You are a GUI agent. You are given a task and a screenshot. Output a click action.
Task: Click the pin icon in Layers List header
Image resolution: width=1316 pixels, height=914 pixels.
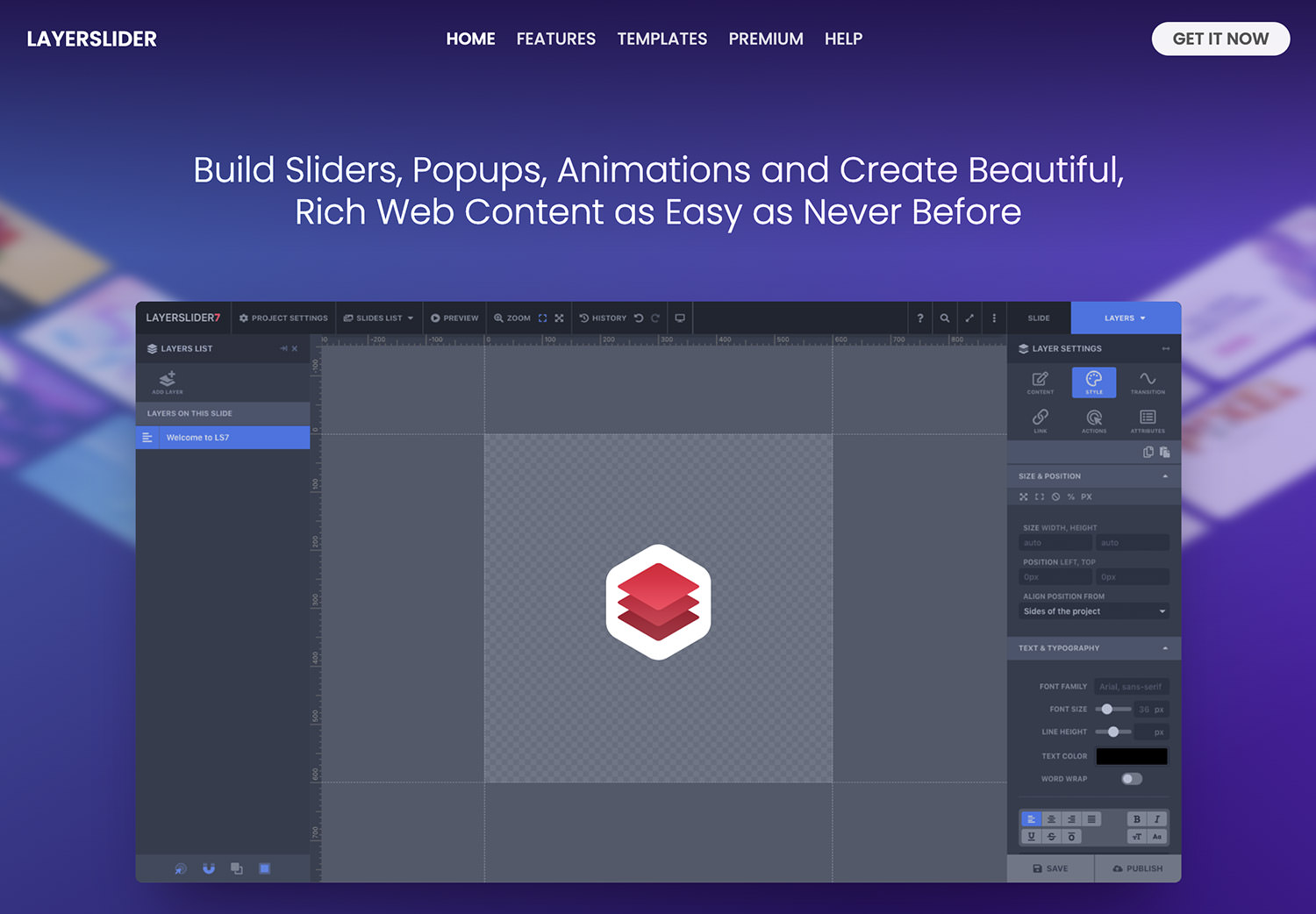point(283,348)
